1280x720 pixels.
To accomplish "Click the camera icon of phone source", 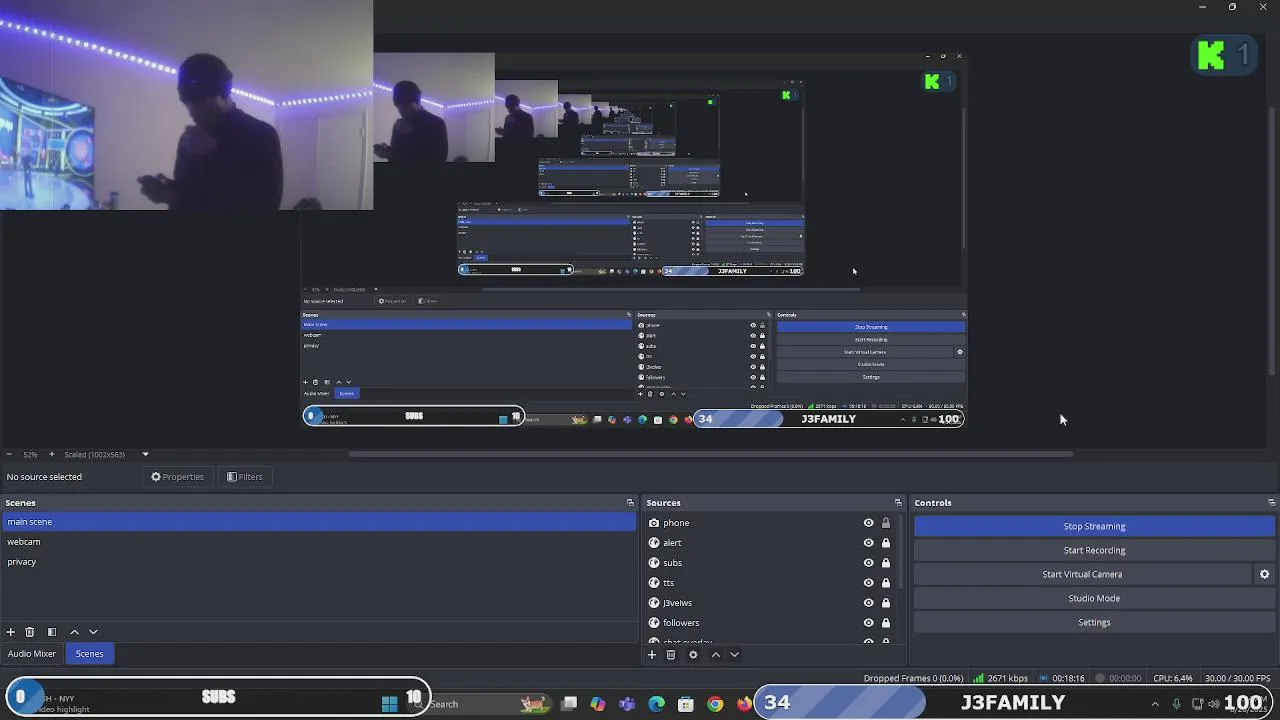I will (x=654, y=523).
